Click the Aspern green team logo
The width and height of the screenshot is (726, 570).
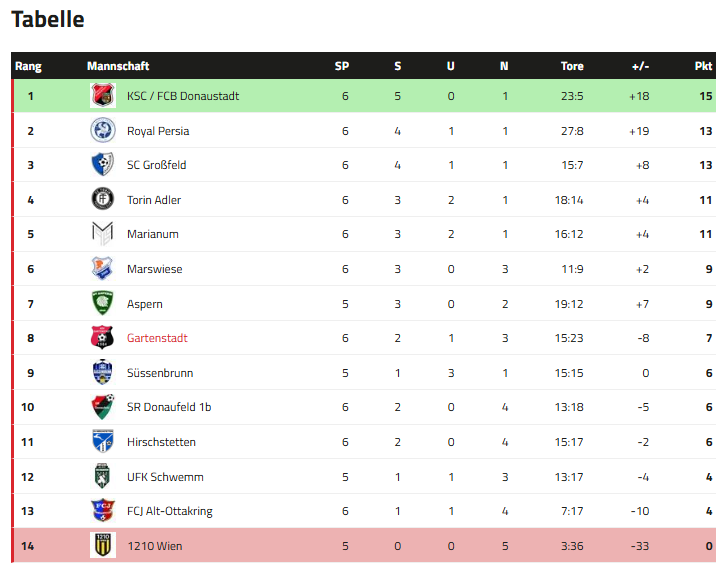coord(103,303)
